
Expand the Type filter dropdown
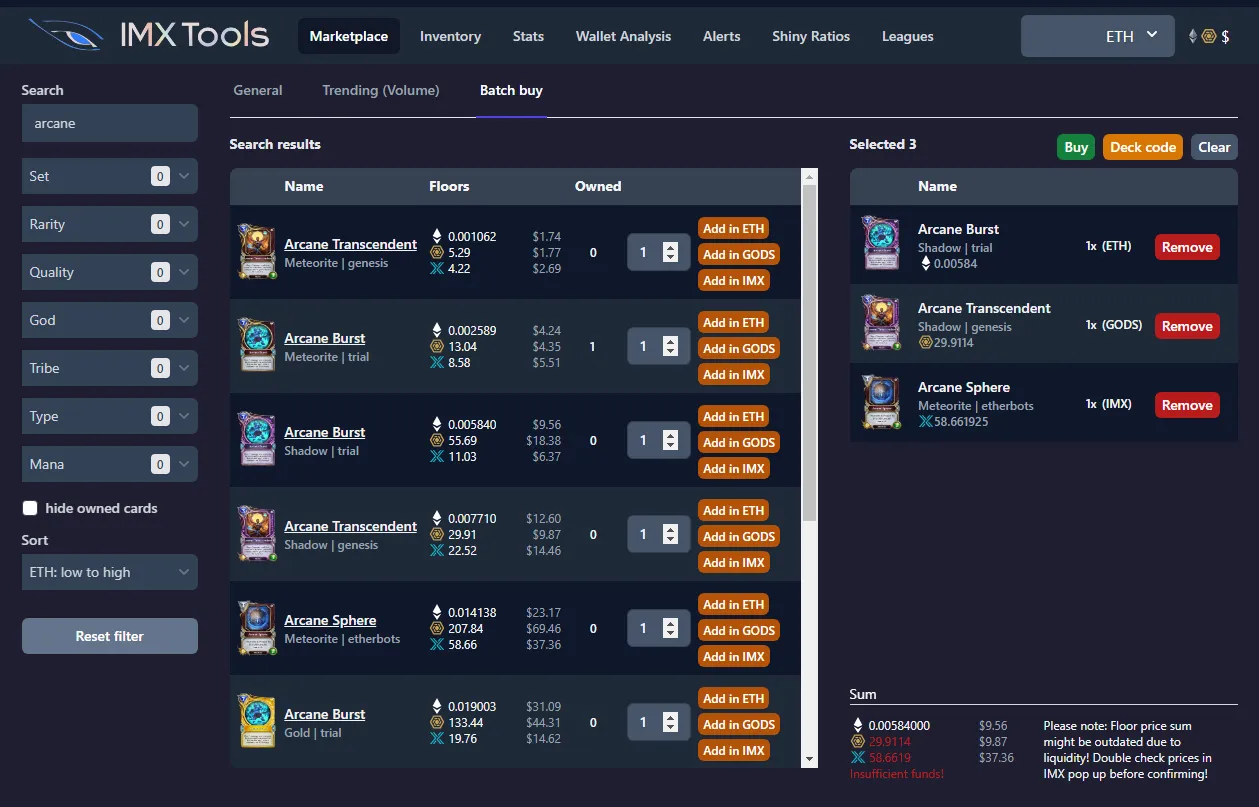pos(110,416)
